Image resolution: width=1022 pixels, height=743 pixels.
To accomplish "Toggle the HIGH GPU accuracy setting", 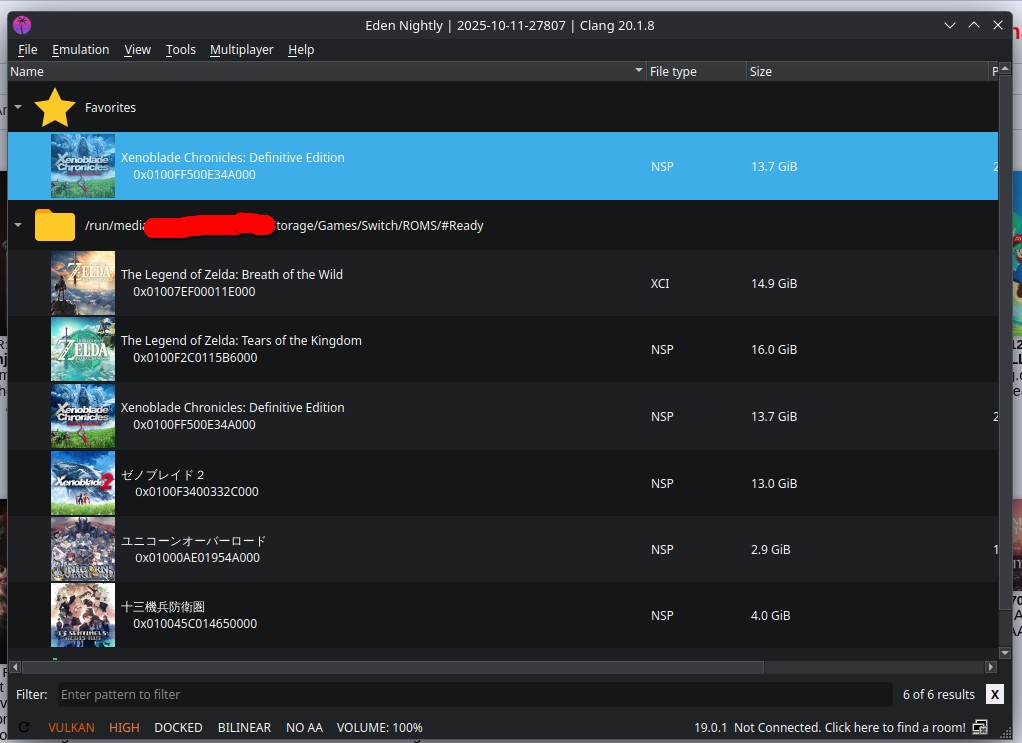I will [x=124, y=727].
